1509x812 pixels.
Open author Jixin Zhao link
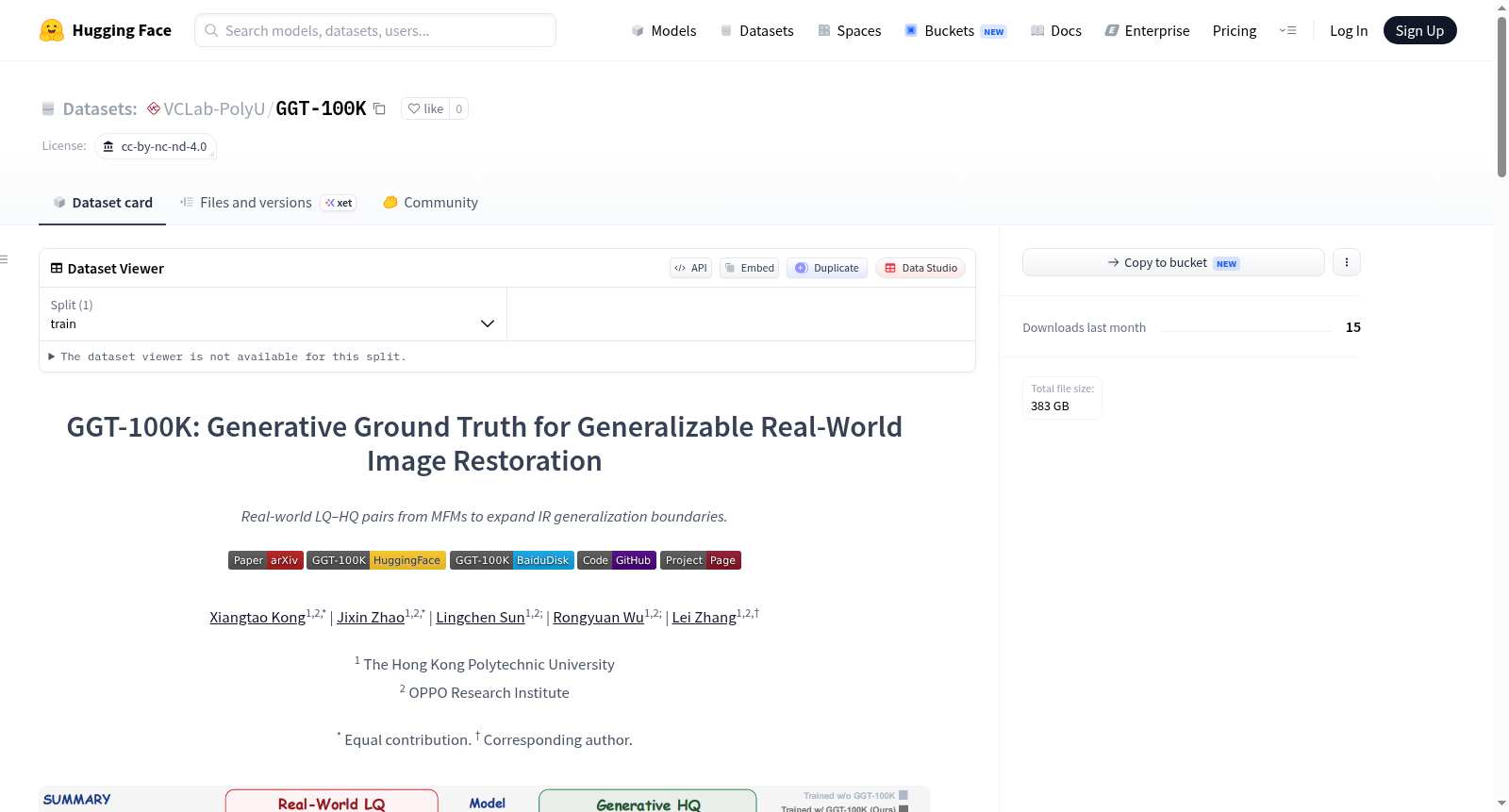click(x=371, y=618)
